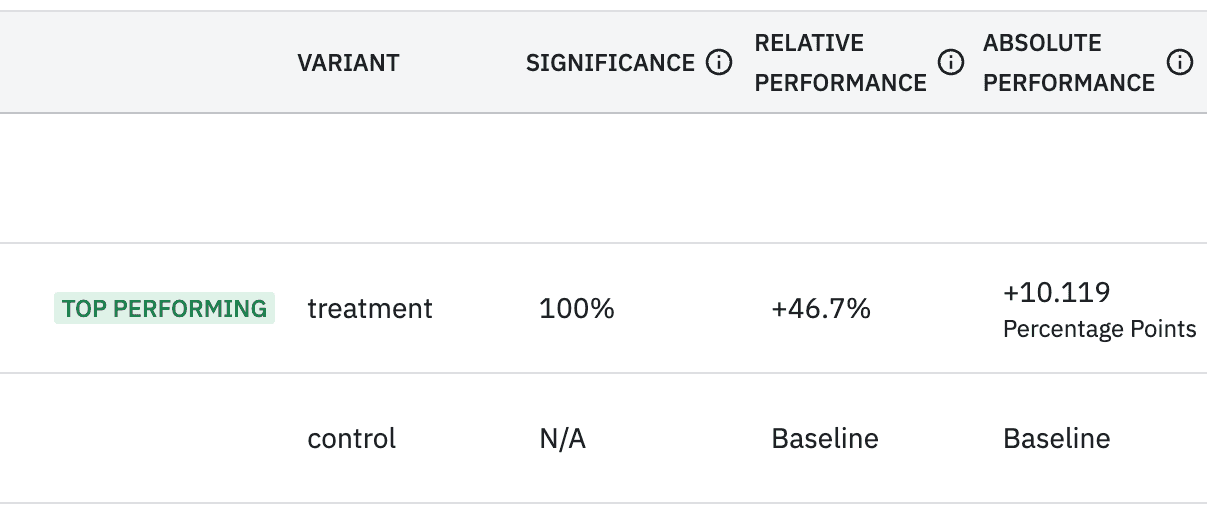Open the Relative Performance info icon

(950, 63)
